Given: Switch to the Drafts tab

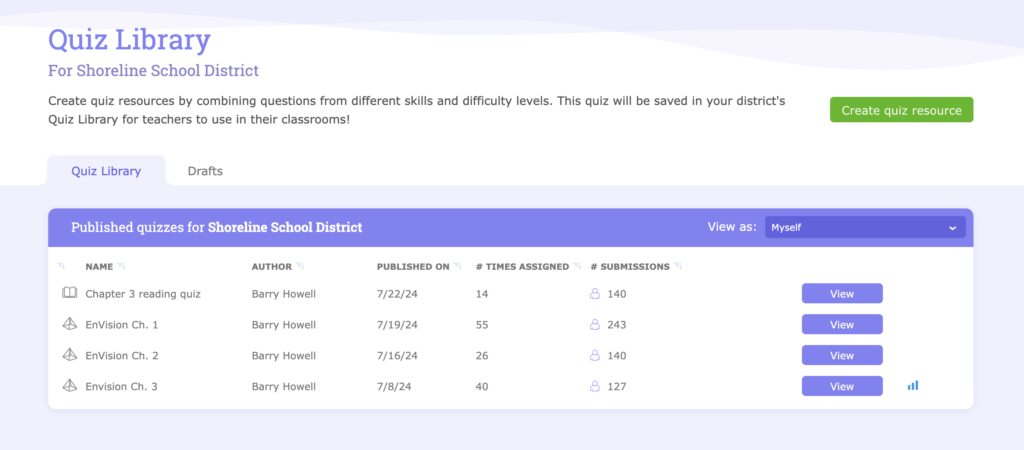Looking at the screenshot, I should 205,171.
